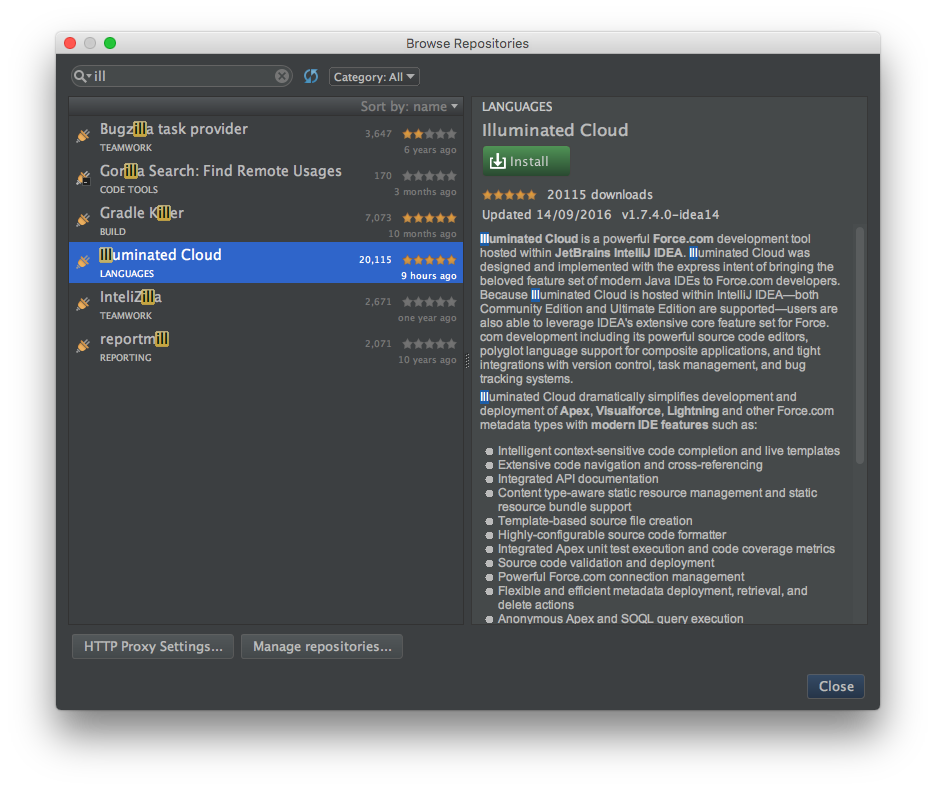Reload the plugin list
The height and width of the screenshot is (790, 936).
coord(311,76)
